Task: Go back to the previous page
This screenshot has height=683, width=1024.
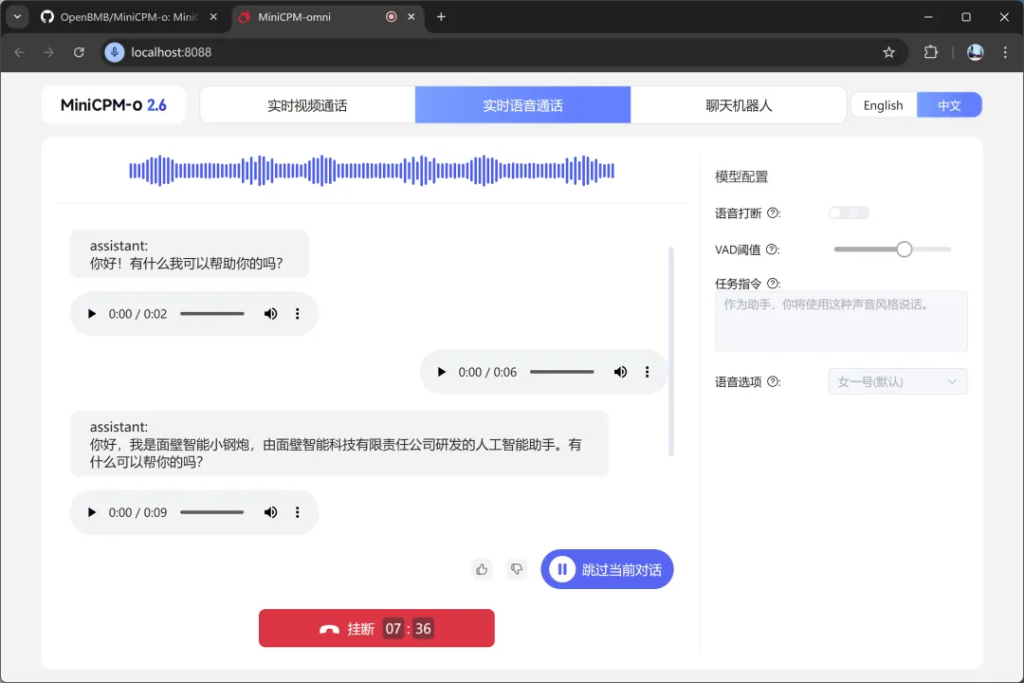Action: pyautogui.click(x=19, y=52)
